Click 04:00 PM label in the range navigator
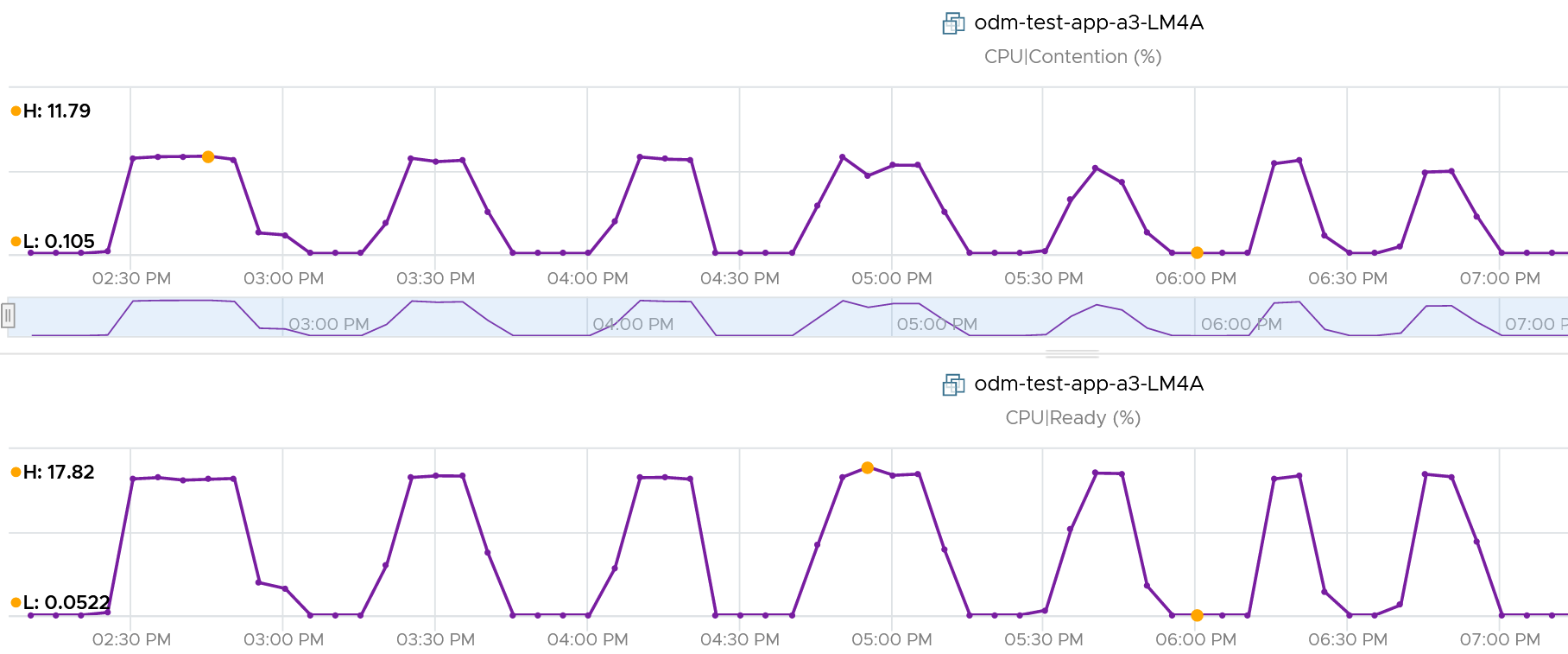Screen dimensions: 1568x654 tap(633, 324)
